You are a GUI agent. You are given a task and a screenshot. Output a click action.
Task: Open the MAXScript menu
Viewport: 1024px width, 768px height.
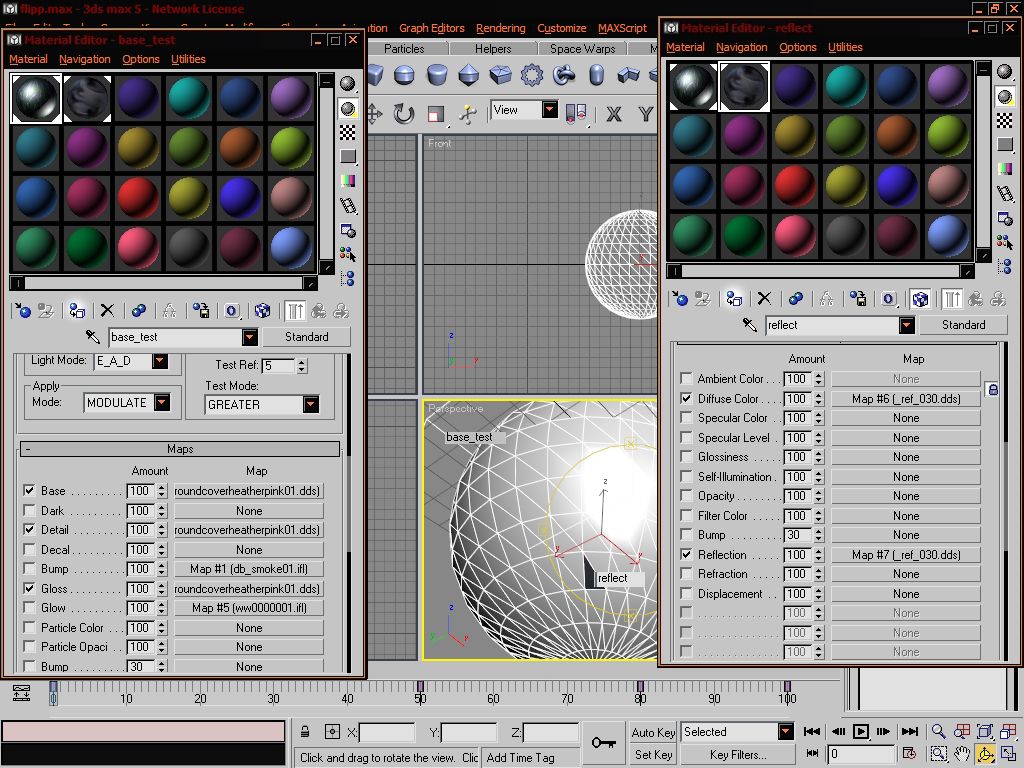coord(622,28)
